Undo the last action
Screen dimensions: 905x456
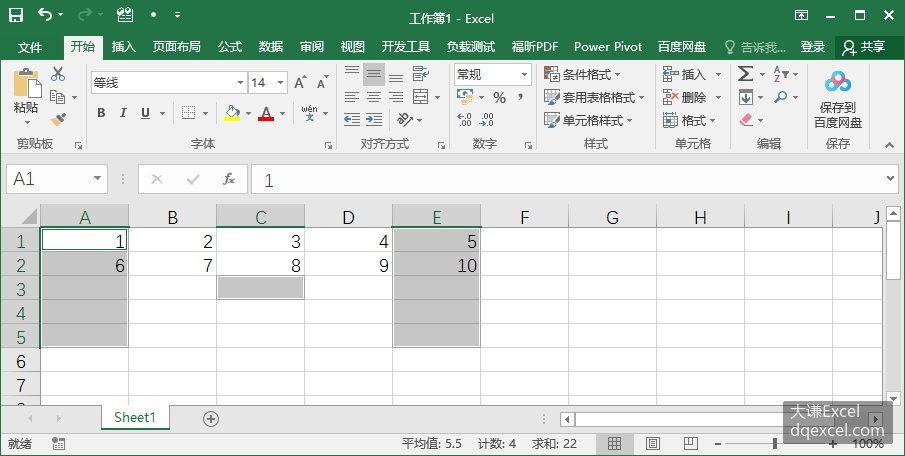pos(45,14)
